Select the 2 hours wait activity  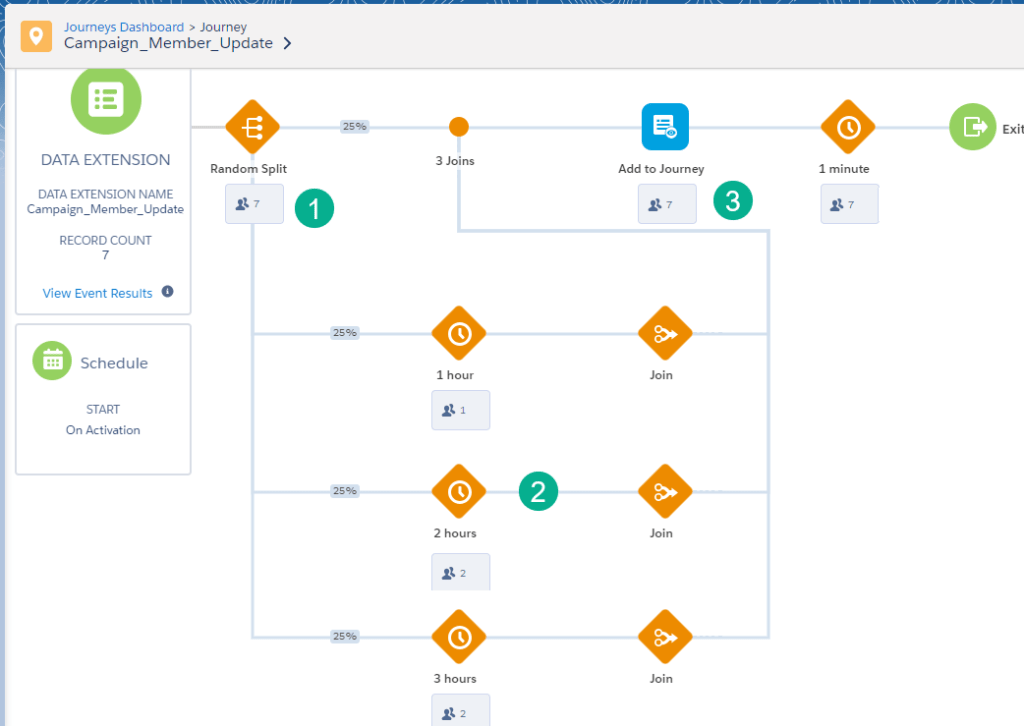click(x=458, y=491)
